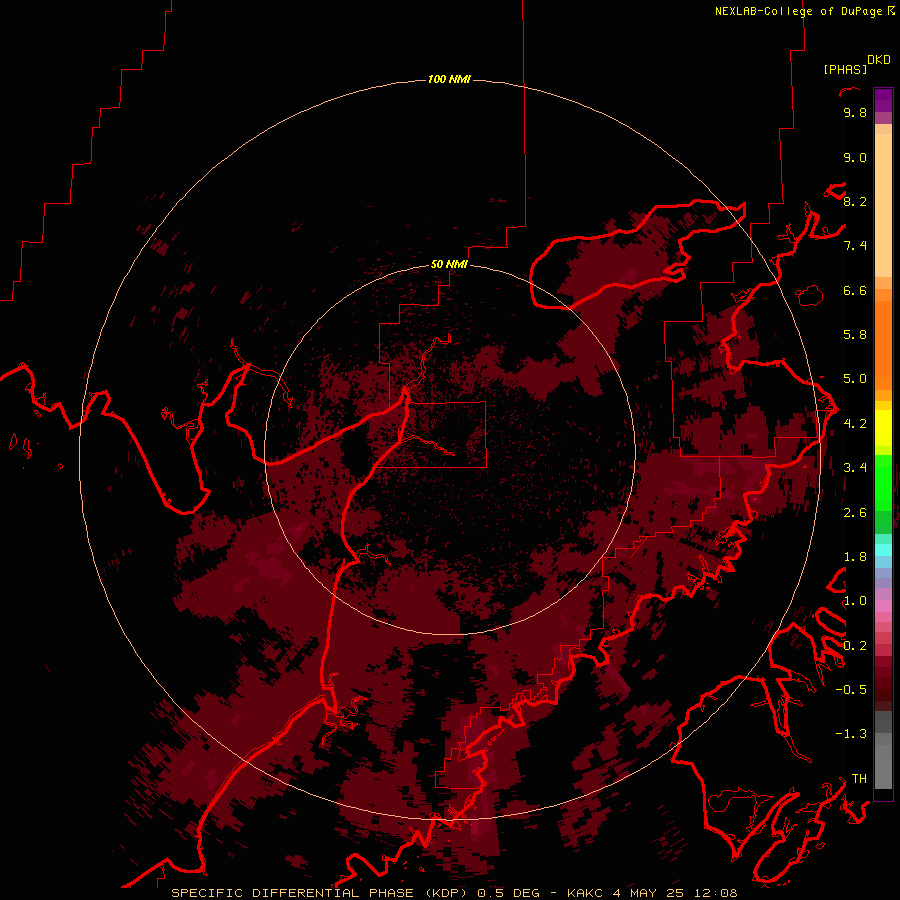The height and width of the screenshot is (900, 900).
Task: Click the -0.5 legend value
Action: pos(851,690)
